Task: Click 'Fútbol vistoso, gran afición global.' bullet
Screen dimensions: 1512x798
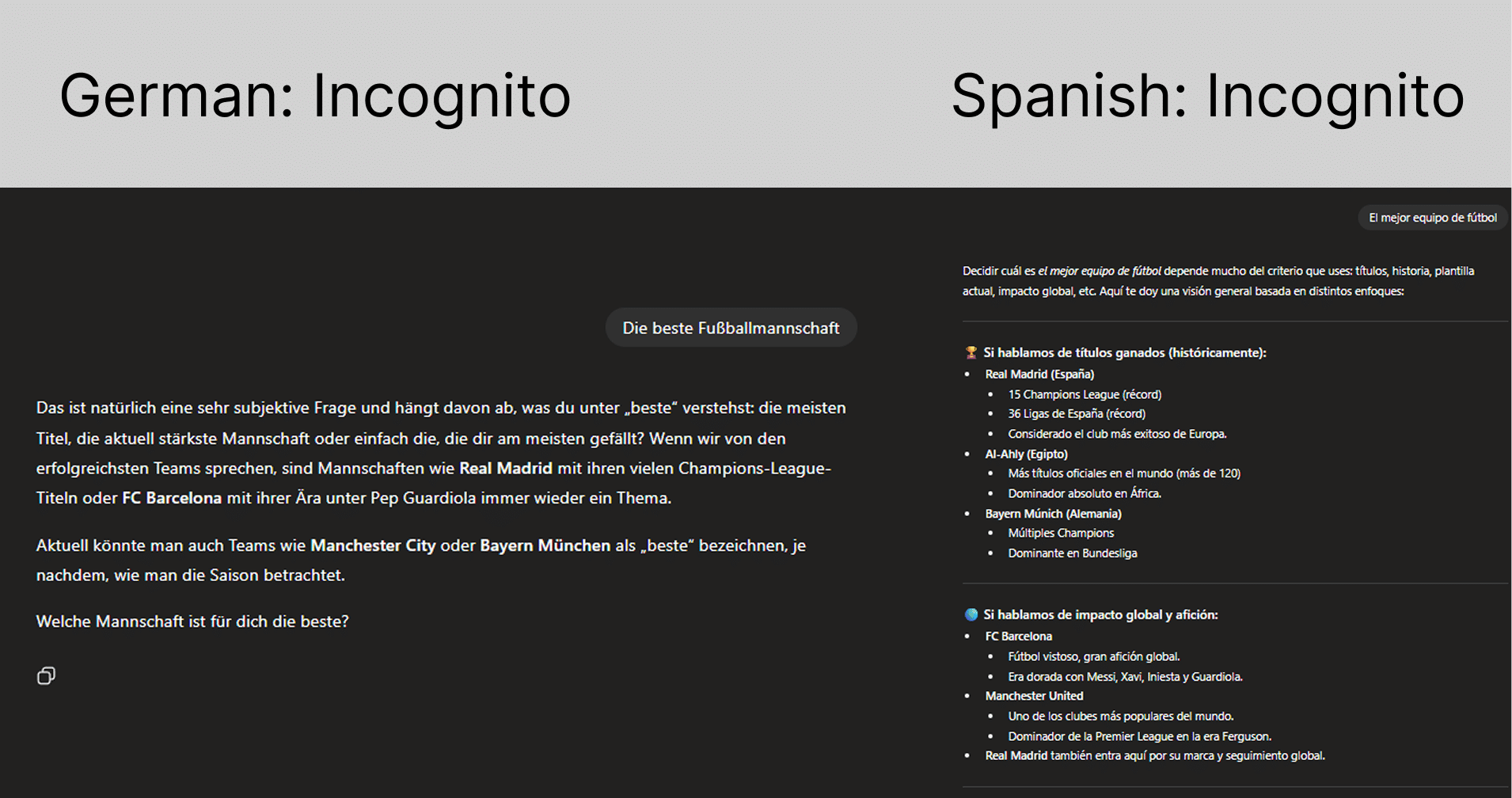Action: pyautogui.click(x=1094, y=656)
